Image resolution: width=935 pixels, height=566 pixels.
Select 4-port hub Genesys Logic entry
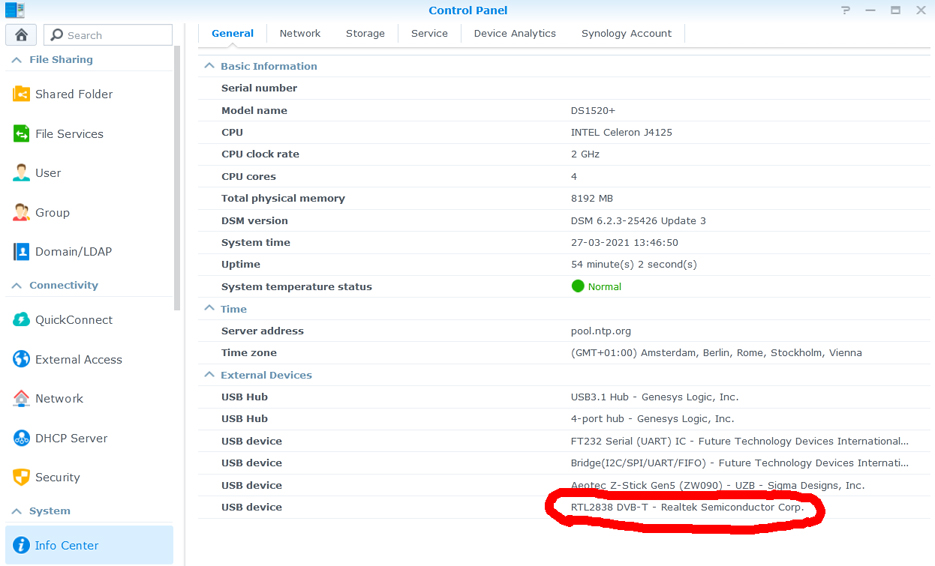[x=652, y=419]
